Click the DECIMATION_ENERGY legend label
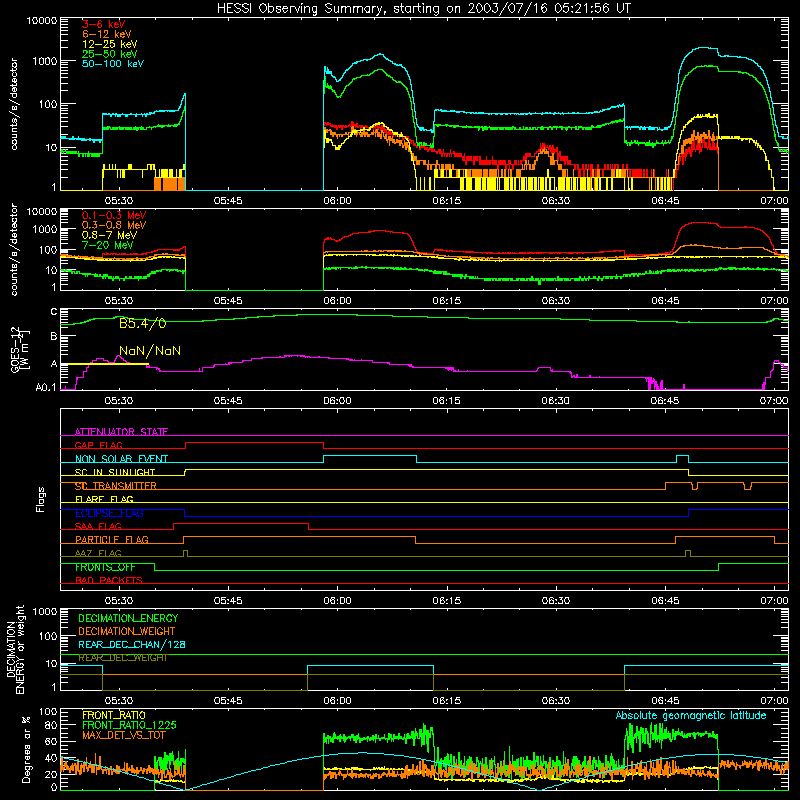The image size is (800, 800). click(x=128, y=618)
